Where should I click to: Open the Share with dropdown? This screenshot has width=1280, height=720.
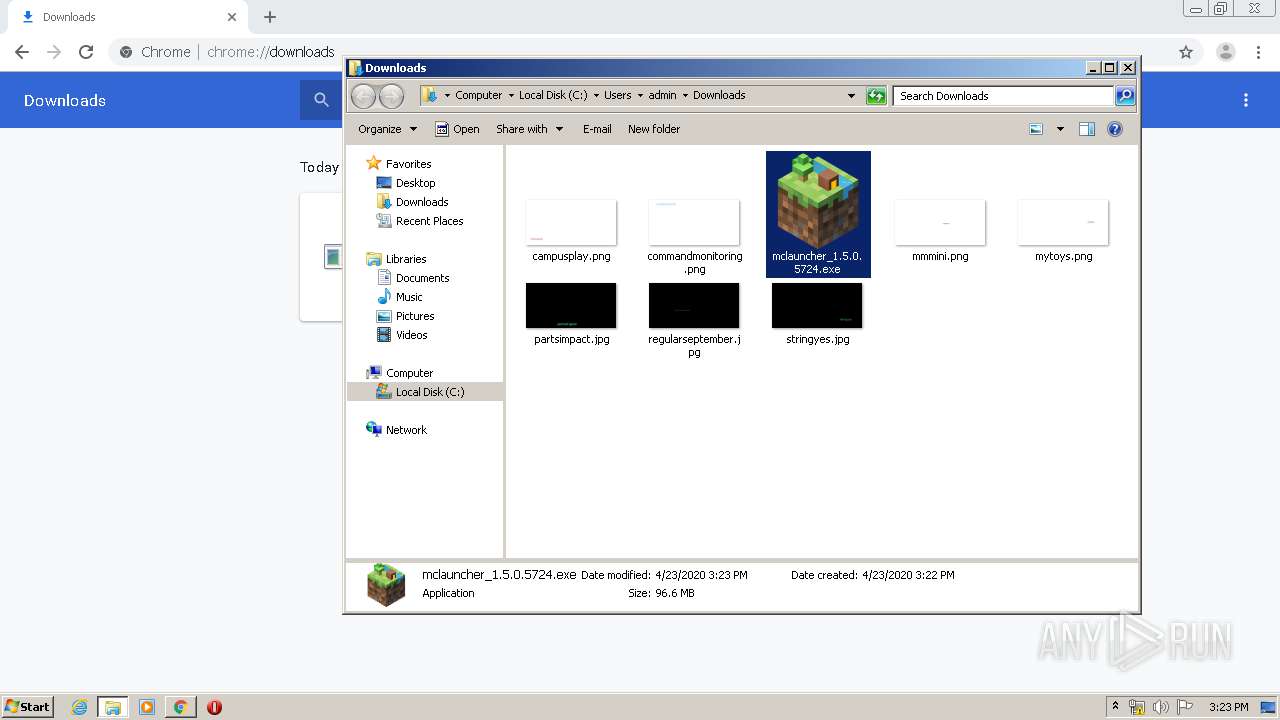click(x=530, y=129)
